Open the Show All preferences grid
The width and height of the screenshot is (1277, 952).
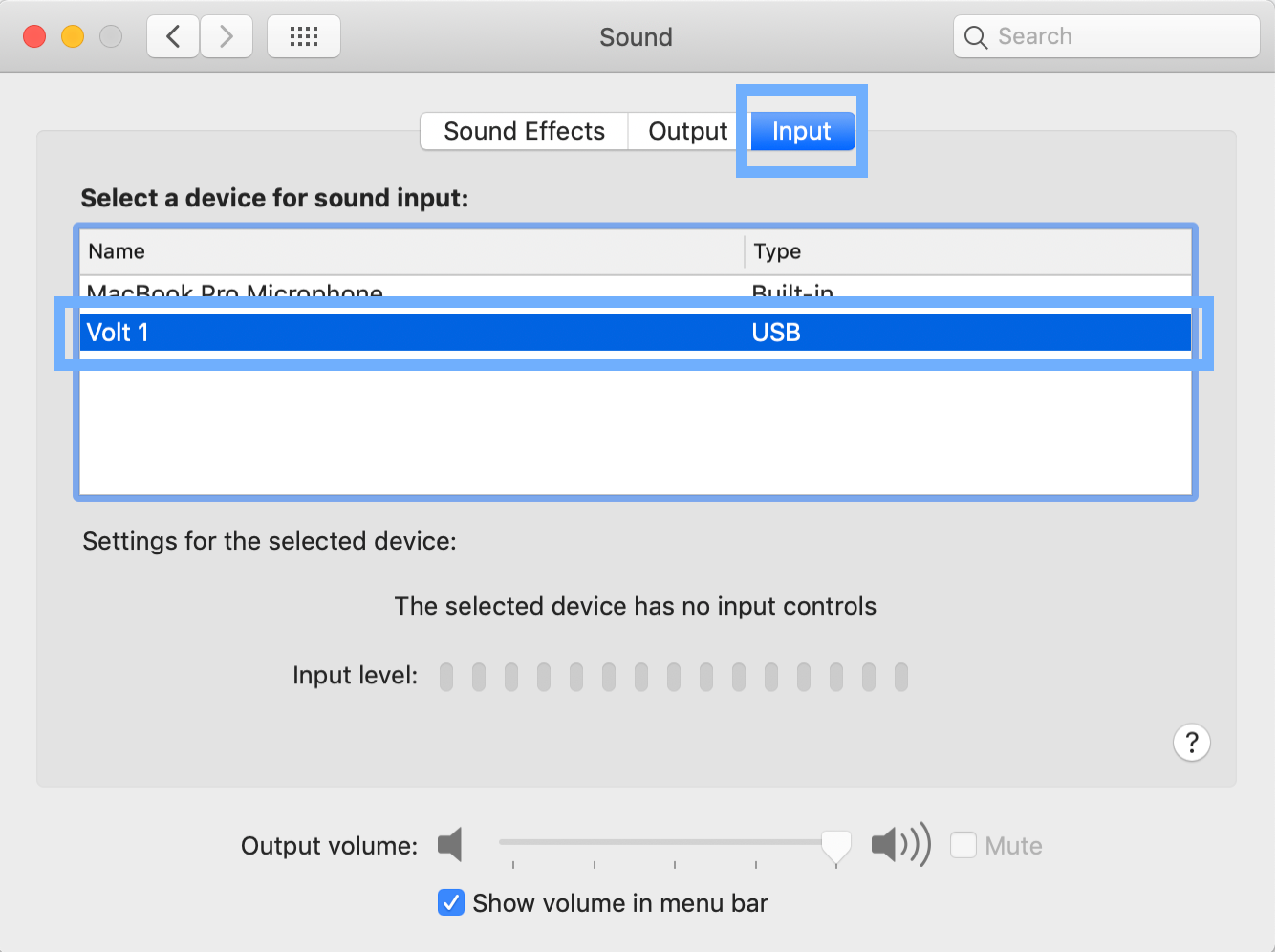click(303, 35)
